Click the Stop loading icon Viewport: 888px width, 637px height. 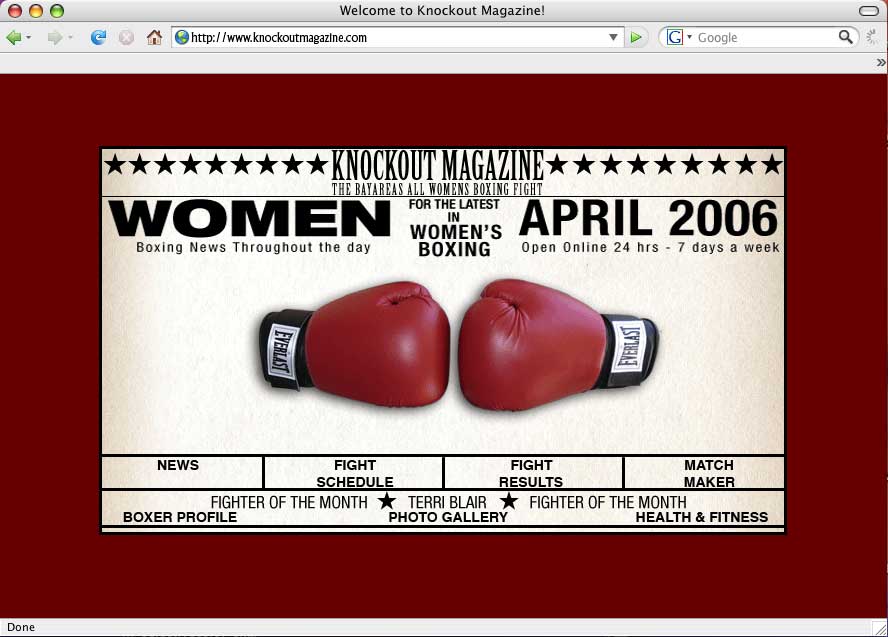tap(126, 37)
